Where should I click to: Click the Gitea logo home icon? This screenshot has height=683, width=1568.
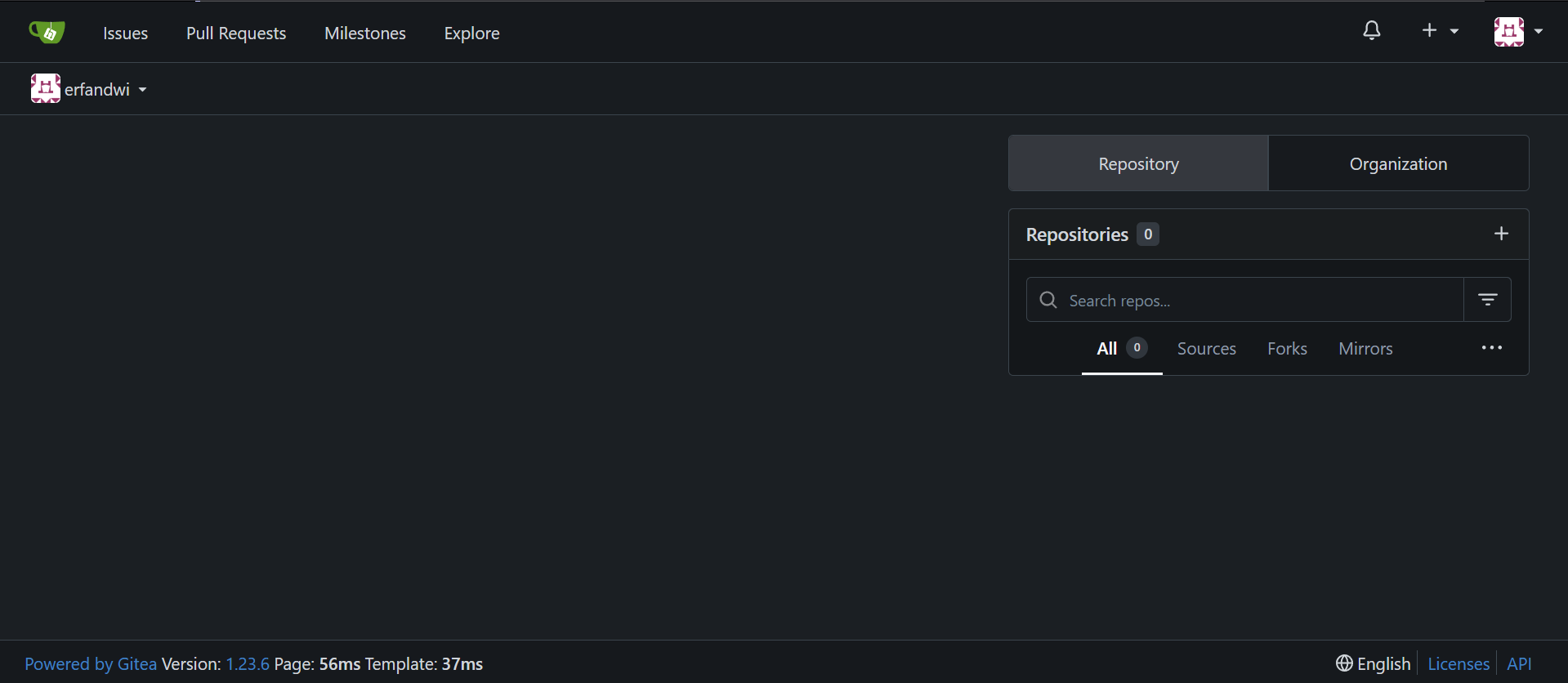click(x=47, y=33)
